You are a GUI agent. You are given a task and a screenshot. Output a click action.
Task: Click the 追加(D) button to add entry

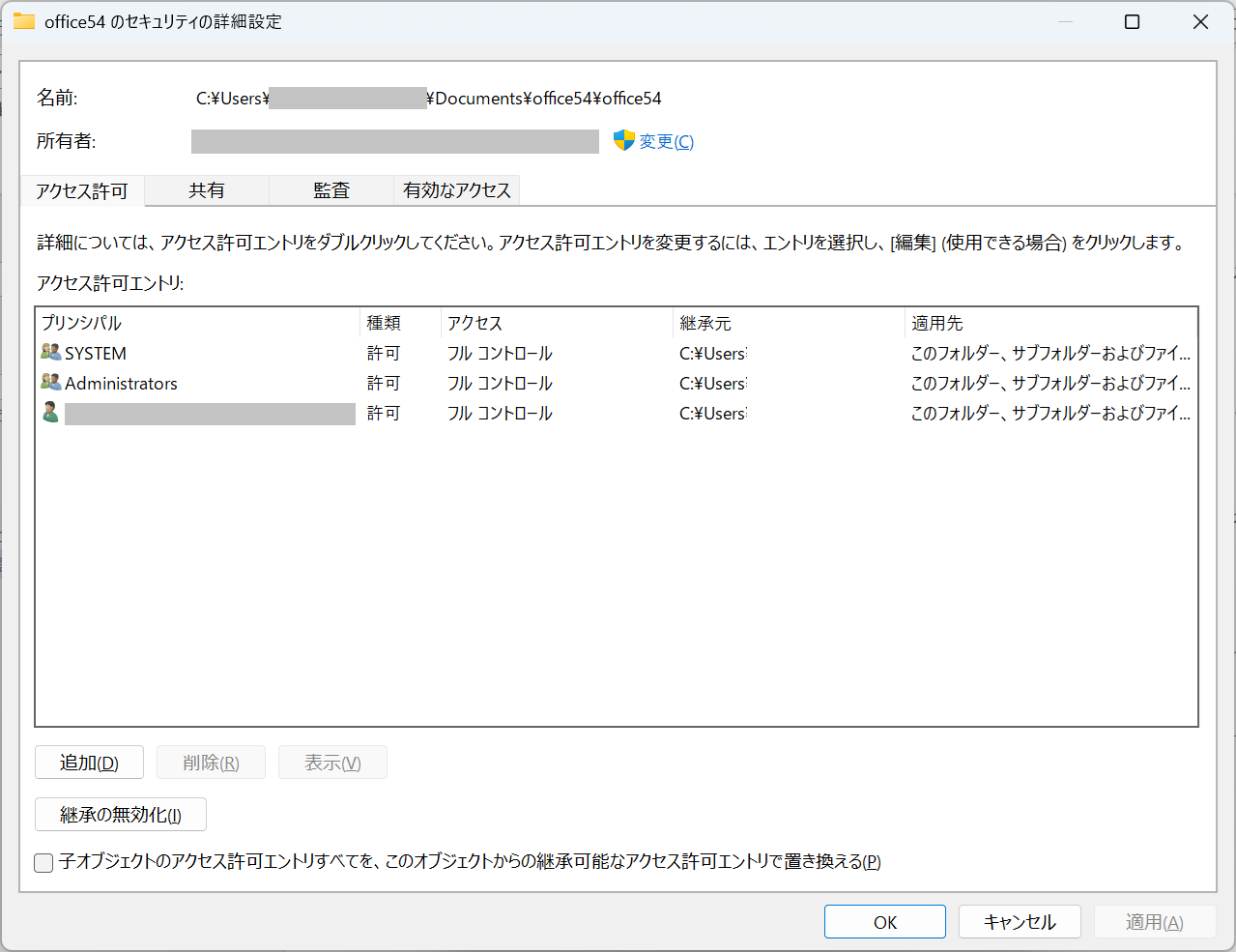tap(88, 762)
